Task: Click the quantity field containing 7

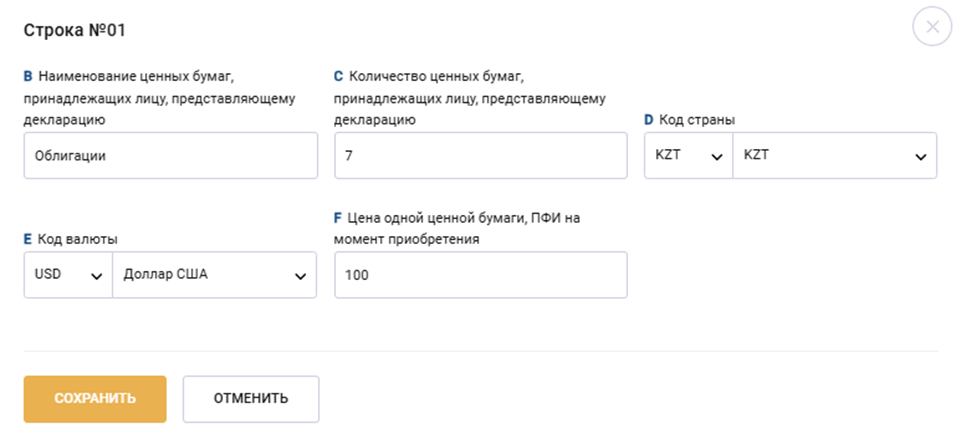Action: pyautogui.click(x=481, y=156)
